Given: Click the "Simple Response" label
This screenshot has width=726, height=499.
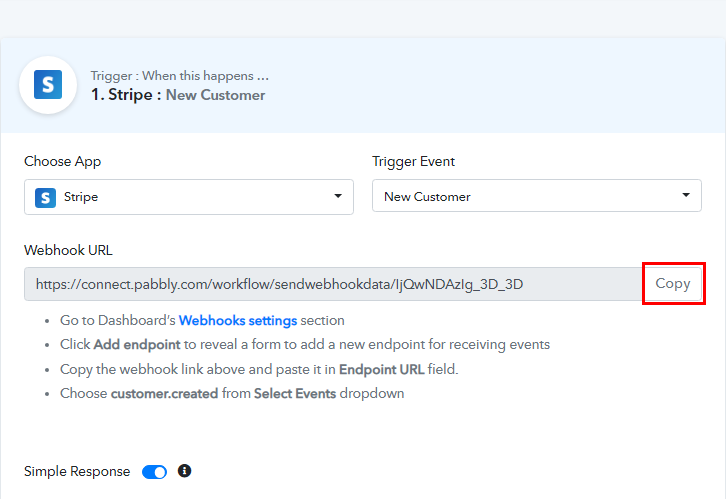Looking at the screenshot, I should tap(77, 471).
